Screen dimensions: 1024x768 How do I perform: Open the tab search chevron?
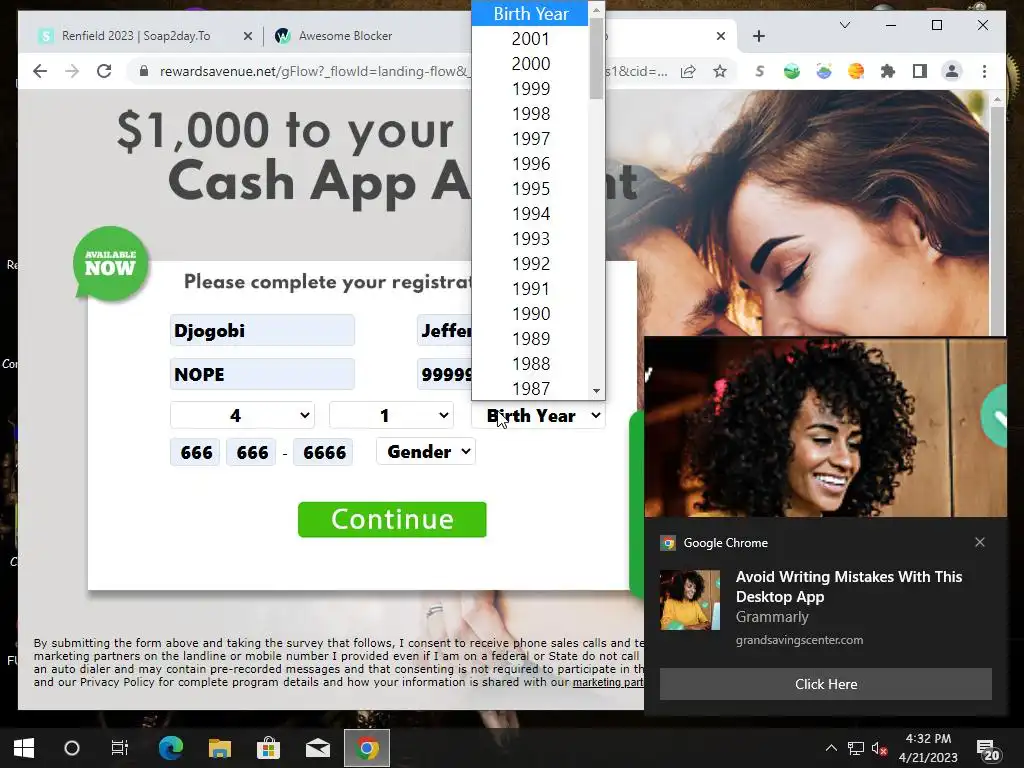(x=844, y=25)
